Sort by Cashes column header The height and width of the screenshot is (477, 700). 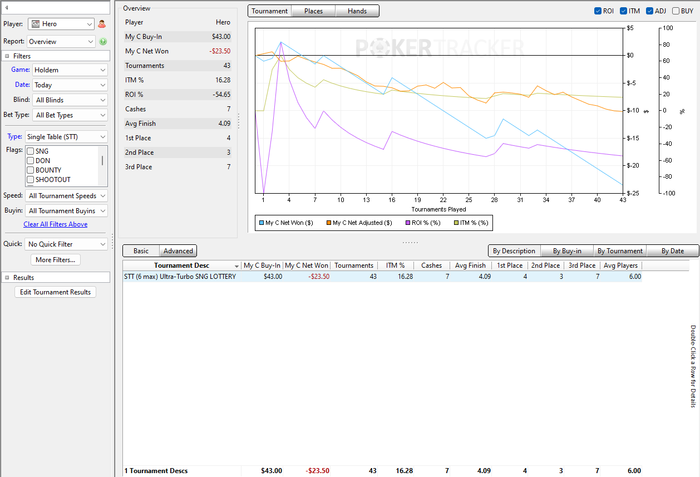432,265
